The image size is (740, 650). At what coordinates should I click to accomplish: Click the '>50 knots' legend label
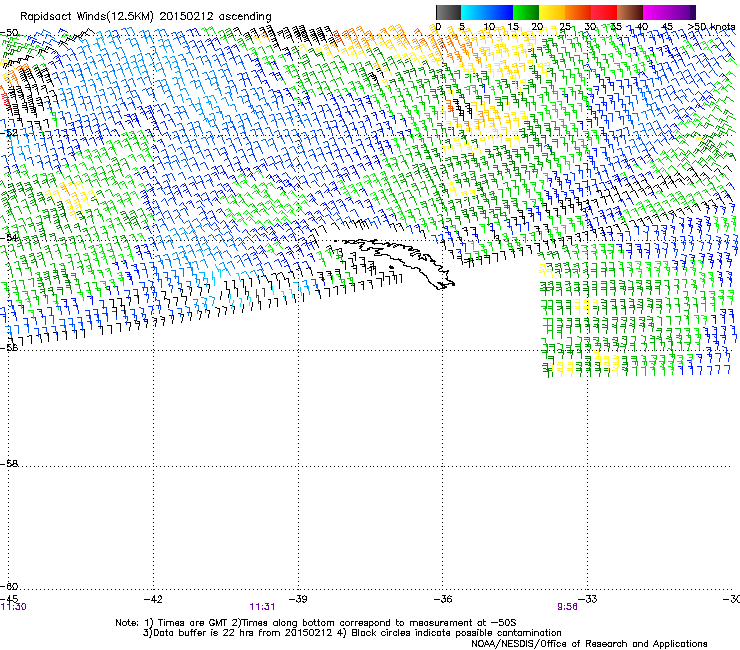[711, 27]
